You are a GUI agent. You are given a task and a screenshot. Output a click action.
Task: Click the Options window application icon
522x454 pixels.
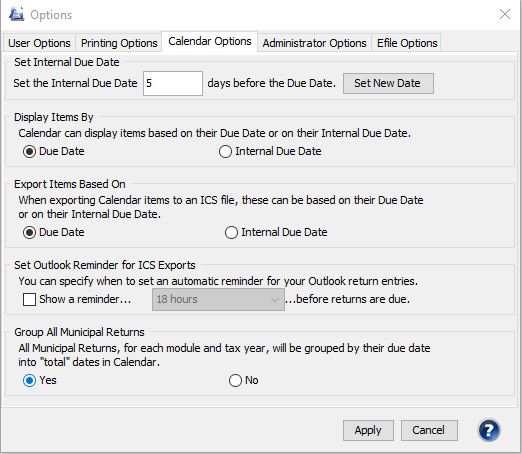click(x=16, y=14)
